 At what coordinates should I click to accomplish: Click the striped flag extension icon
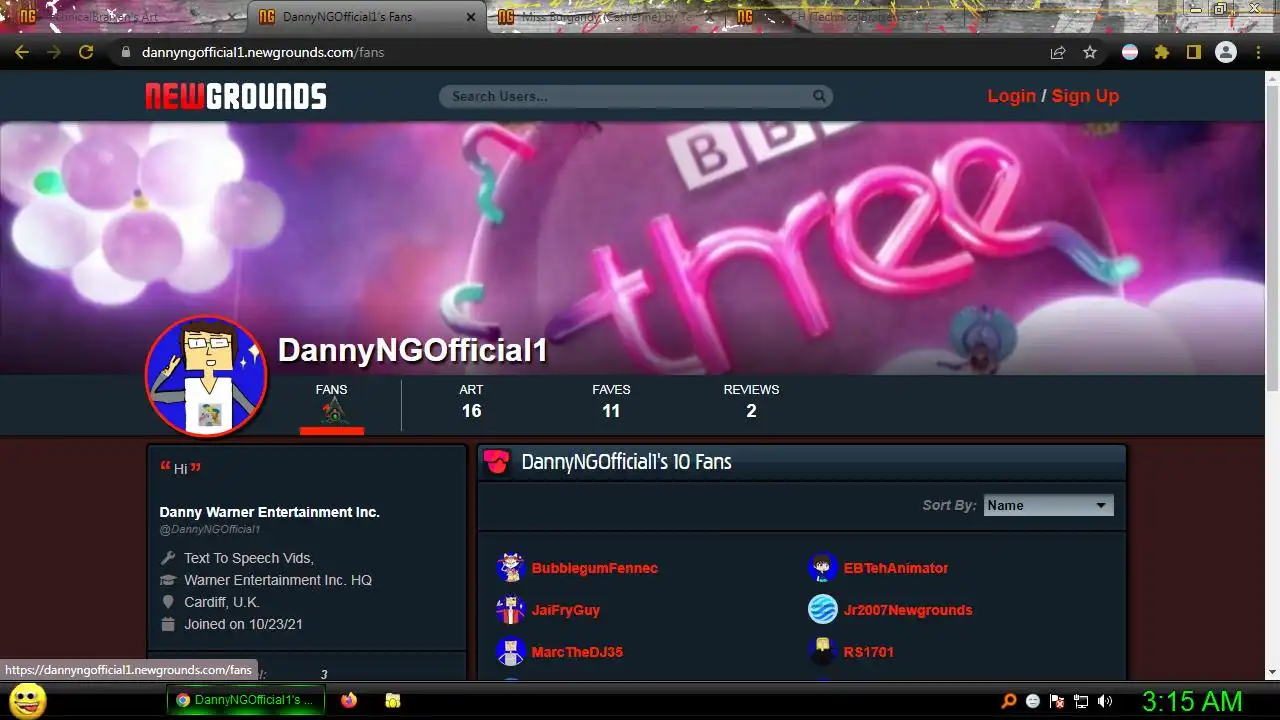point(1130,52)
